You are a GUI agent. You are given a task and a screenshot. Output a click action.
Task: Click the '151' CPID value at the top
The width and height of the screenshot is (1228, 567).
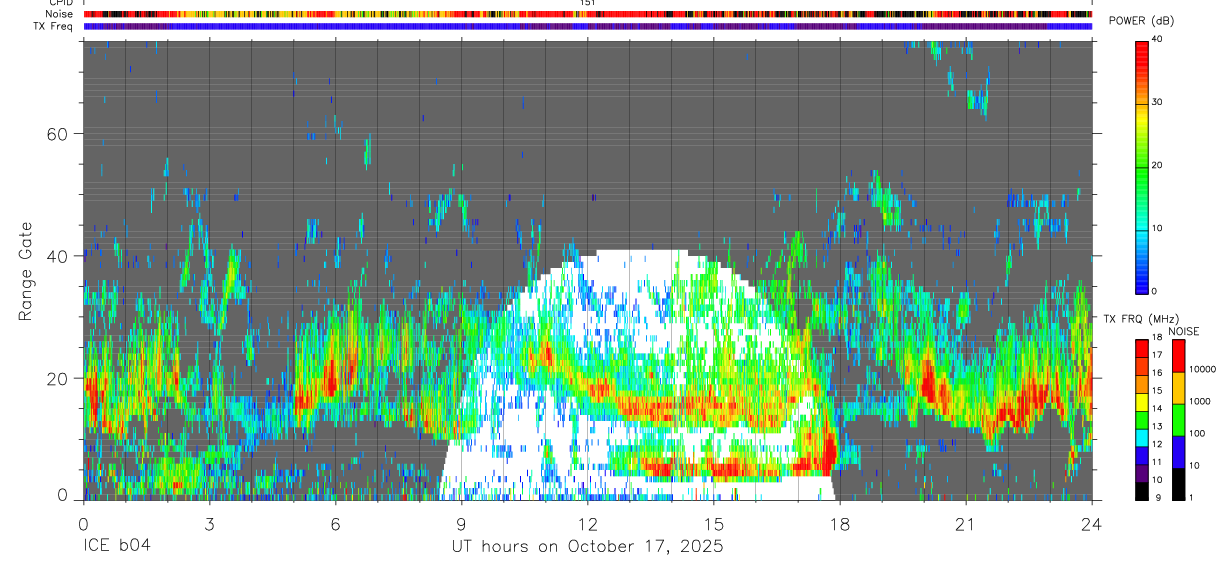[587, 3]
